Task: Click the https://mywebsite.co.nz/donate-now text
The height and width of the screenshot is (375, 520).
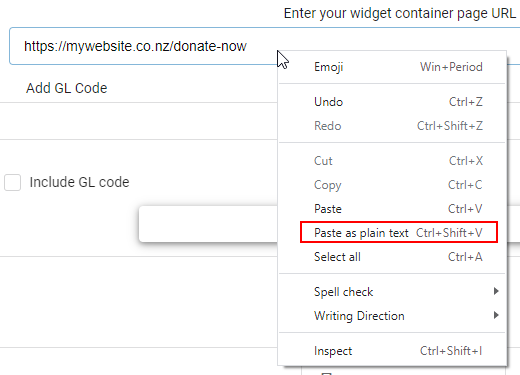Action: point(135,46)
